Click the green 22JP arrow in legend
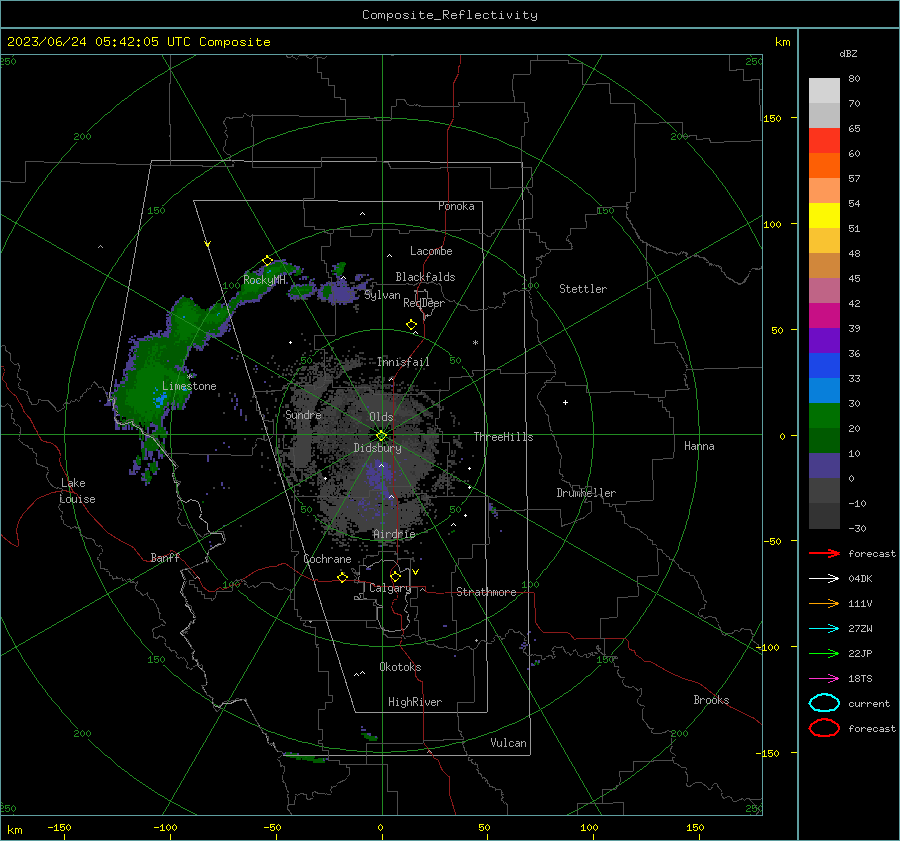The width and height of the screenshot is (900, 841). pyautogui.click(x=824, y=653)
